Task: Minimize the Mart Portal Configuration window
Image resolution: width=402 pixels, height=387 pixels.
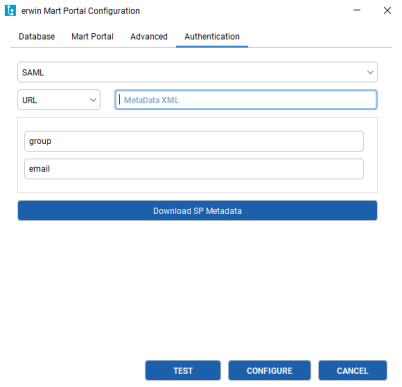Action: (357, 10)
